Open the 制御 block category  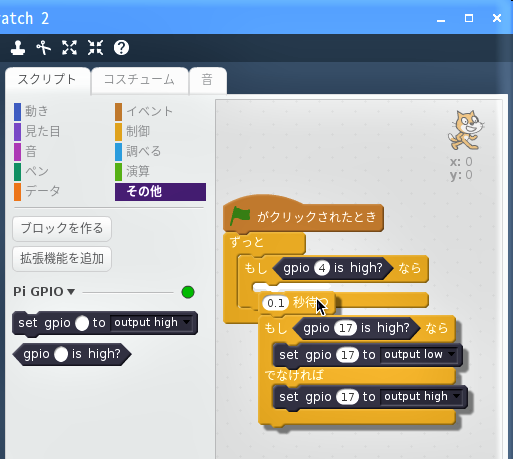pyautogui.click(x=133, y=131)
